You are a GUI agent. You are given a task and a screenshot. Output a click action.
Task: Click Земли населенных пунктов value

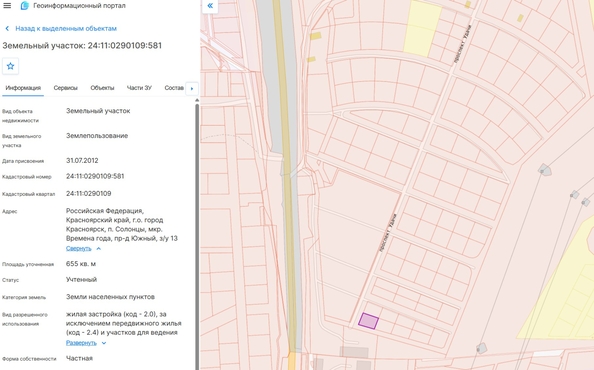[110, 297]
